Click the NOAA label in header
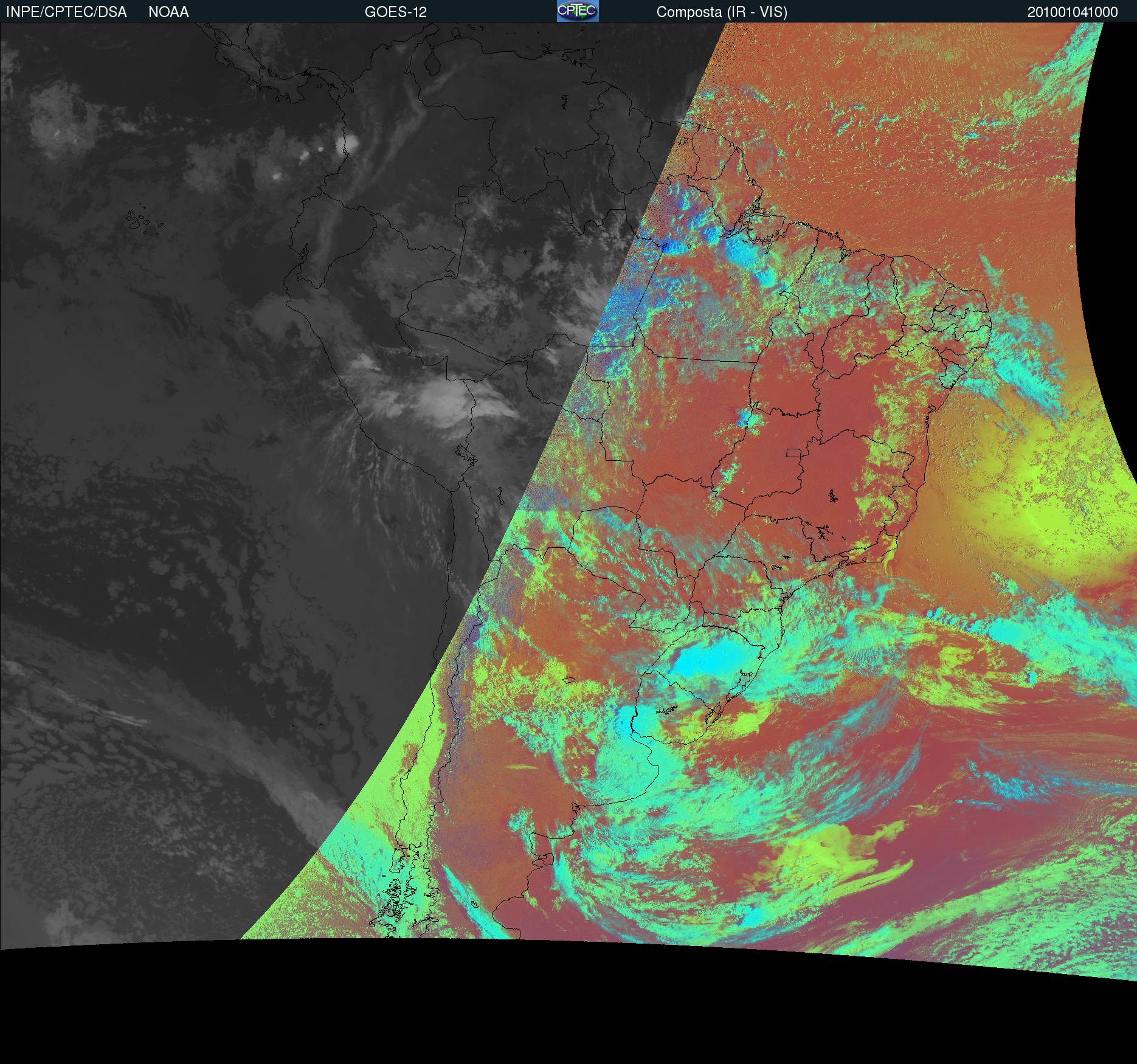1137x1064 pixels. 168,12
